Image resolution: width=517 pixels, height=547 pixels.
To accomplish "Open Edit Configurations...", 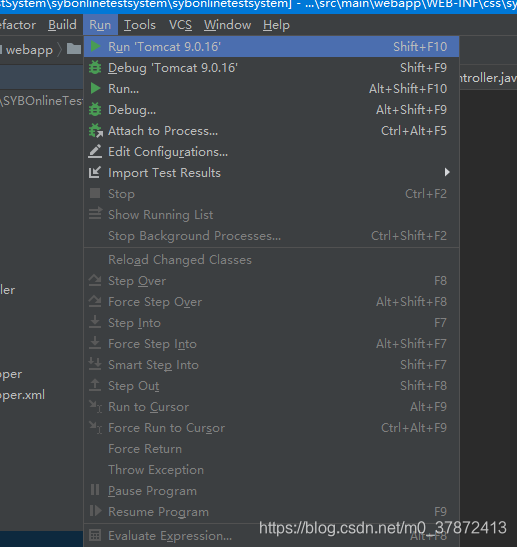I will (271, 151).
